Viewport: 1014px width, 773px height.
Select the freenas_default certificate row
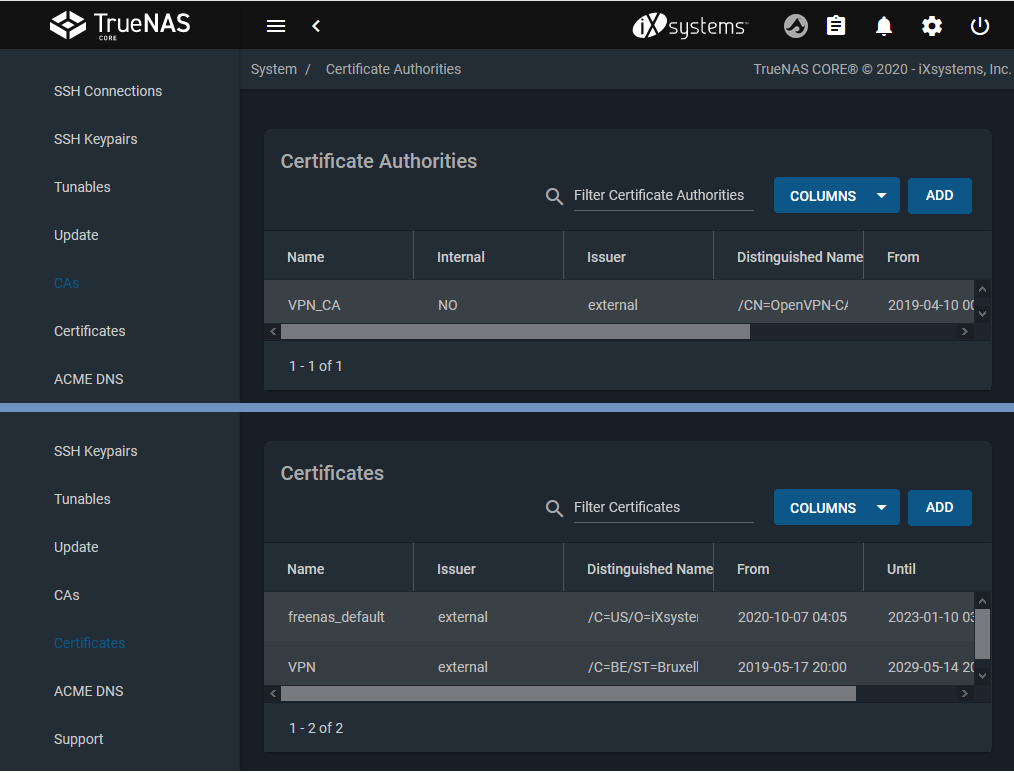click(336, 617)
